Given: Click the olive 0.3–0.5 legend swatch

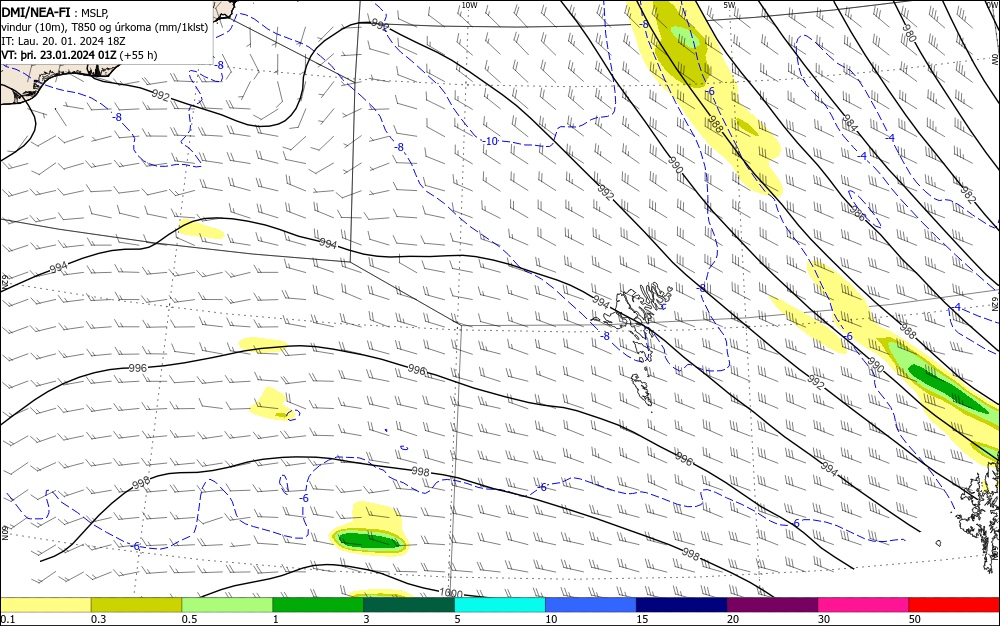Looking at the screenshot, I should coord(136,604).
